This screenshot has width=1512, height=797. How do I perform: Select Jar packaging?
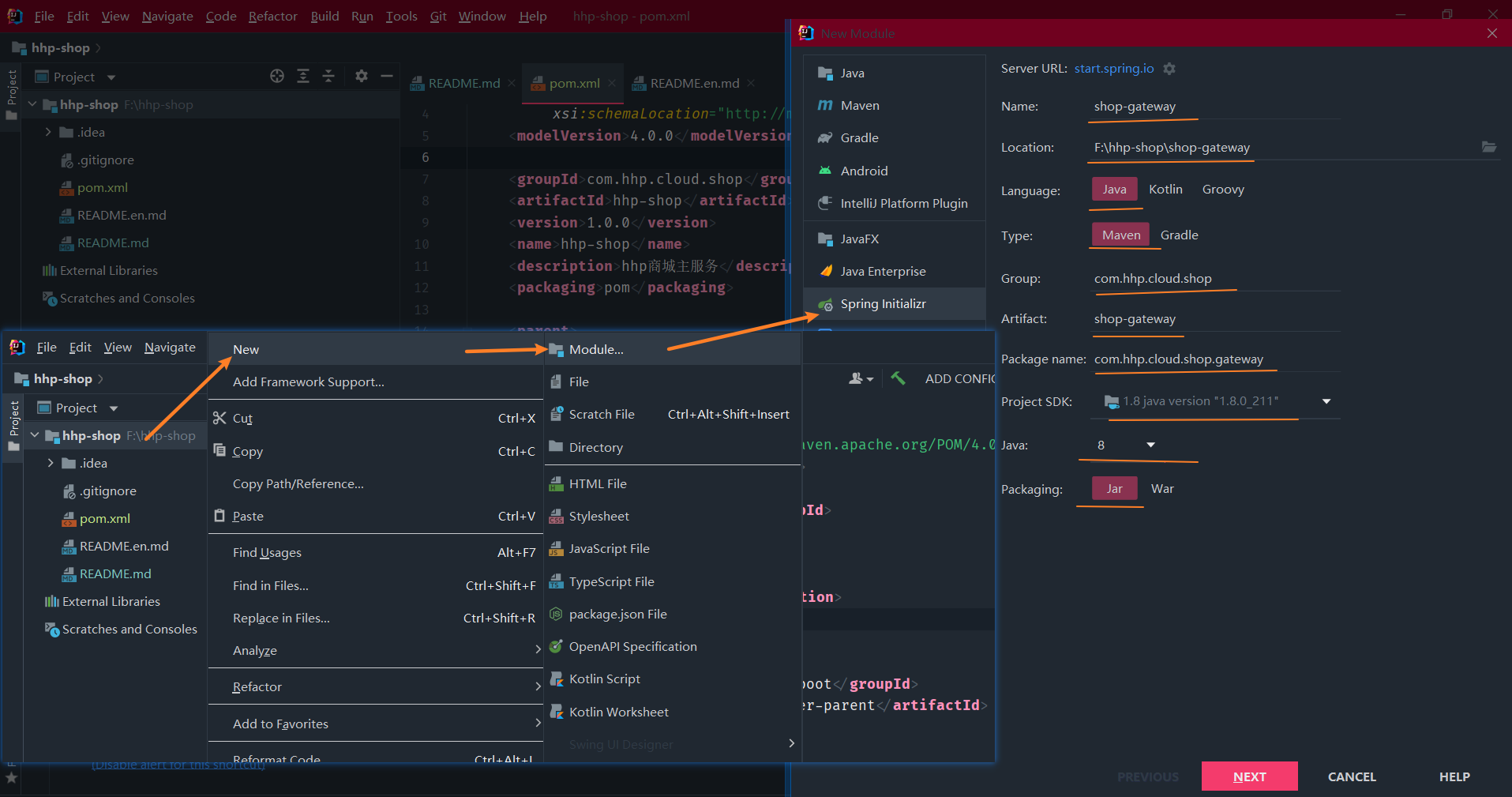click(x=1114, y=488)
